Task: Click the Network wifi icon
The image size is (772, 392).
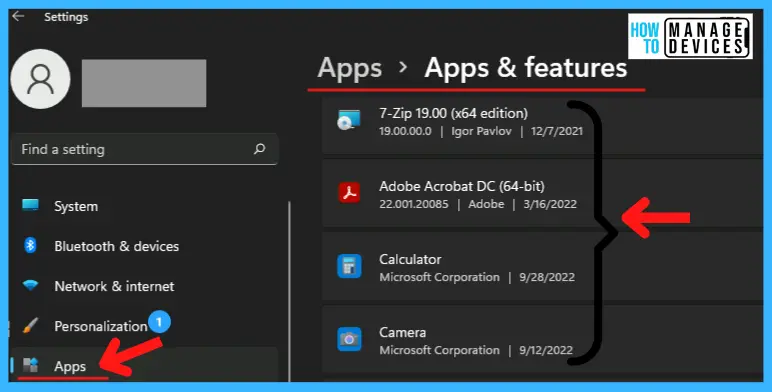Action: (31, 285)
